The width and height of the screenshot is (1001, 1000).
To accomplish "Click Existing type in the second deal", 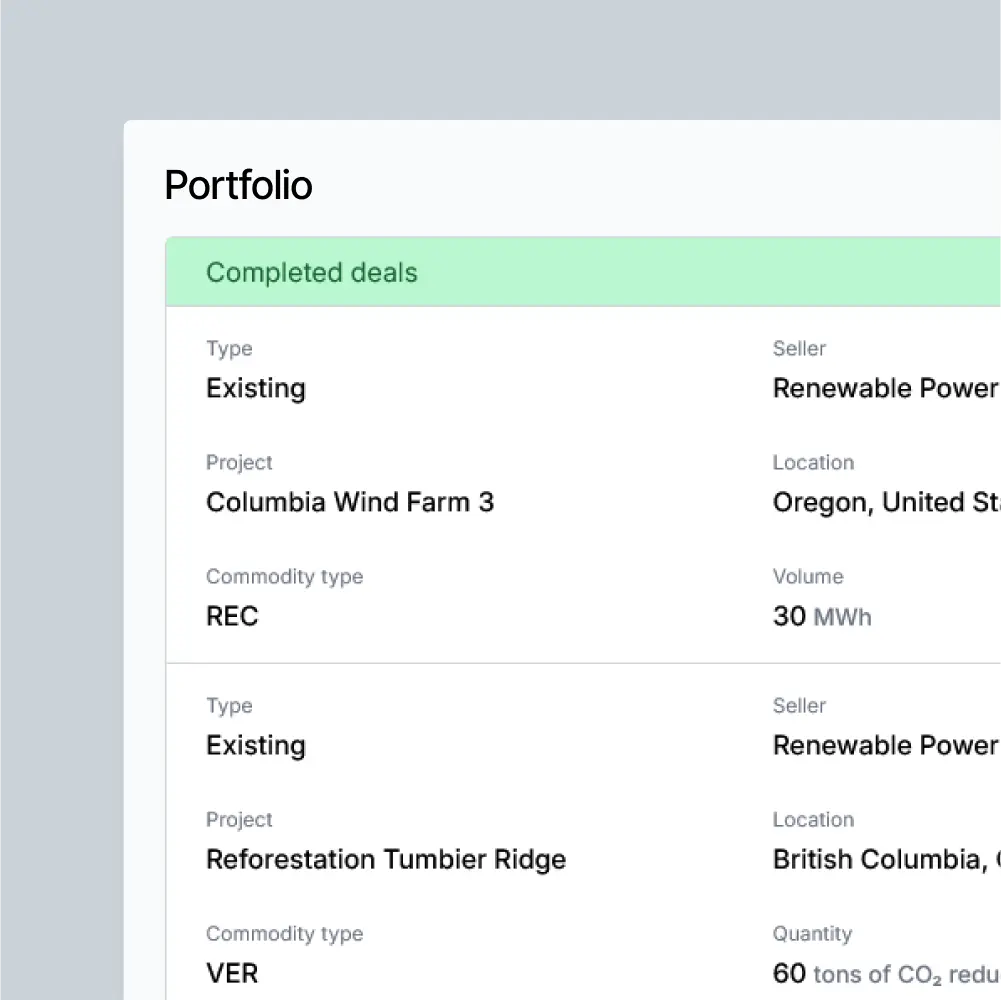I will point(256,746).
